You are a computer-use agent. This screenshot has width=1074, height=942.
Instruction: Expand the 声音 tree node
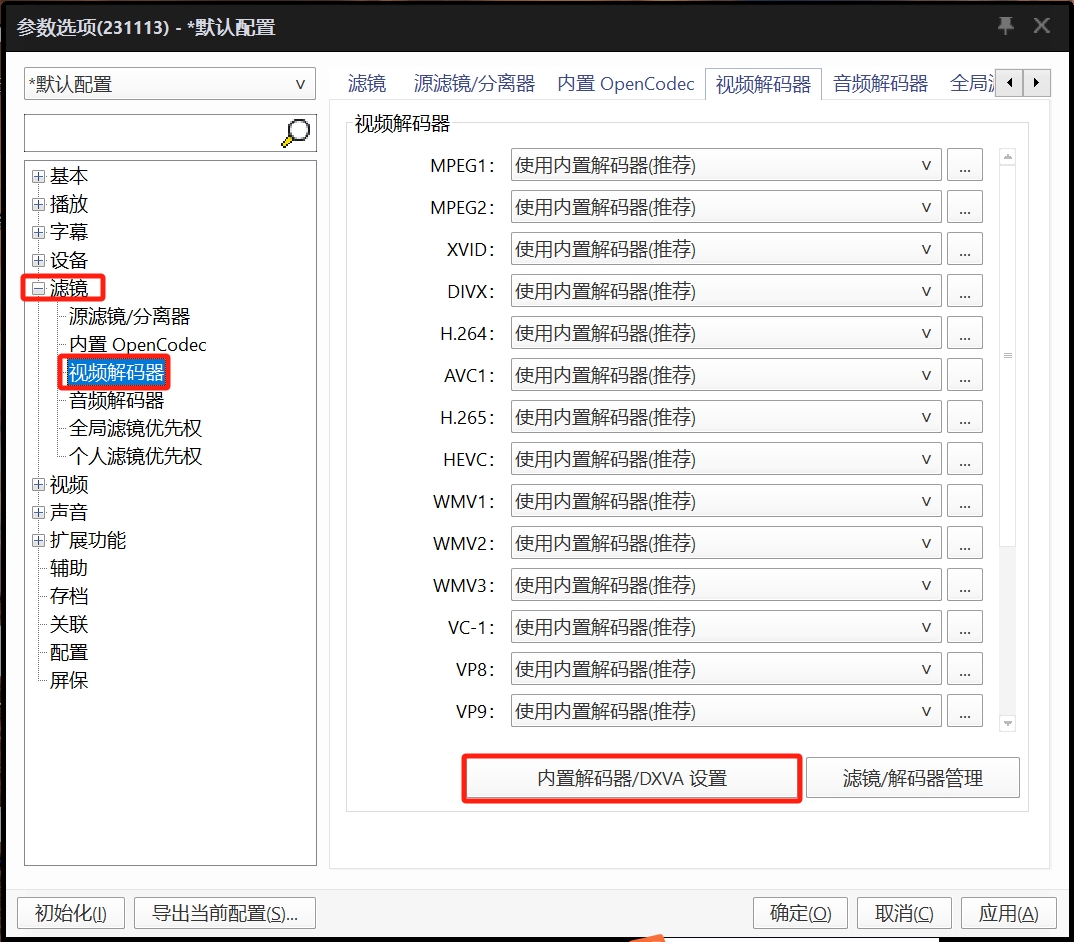click(38, 512)
